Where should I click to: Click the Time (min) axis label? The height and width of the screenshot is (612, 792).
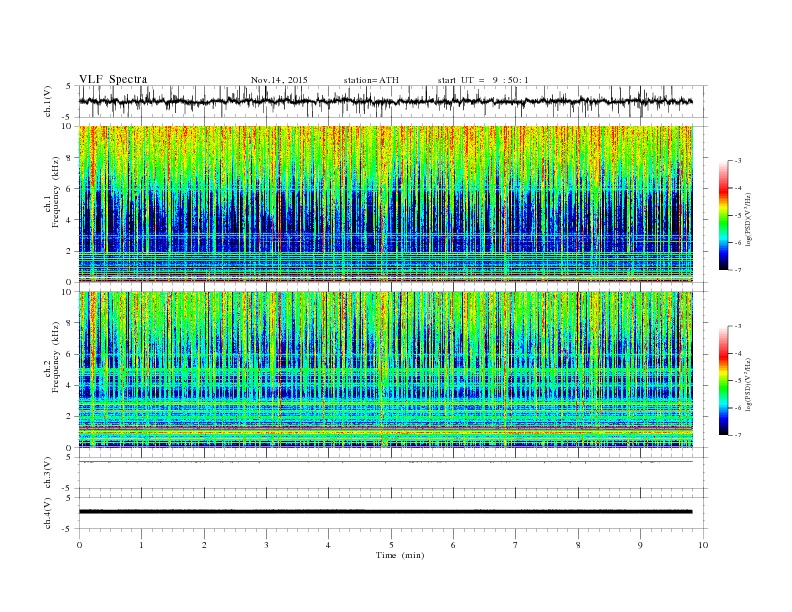coord(400,555)
